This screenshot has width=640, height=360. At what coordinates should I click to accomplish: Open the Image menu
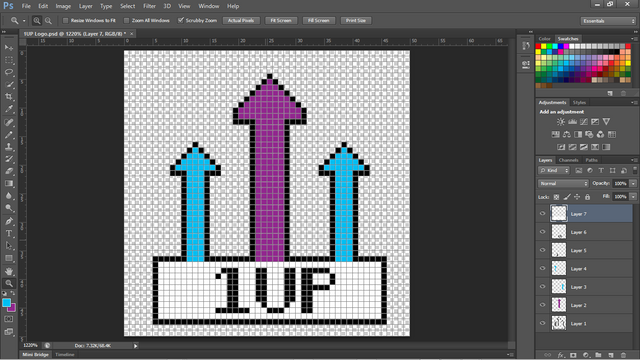[63, 6]
